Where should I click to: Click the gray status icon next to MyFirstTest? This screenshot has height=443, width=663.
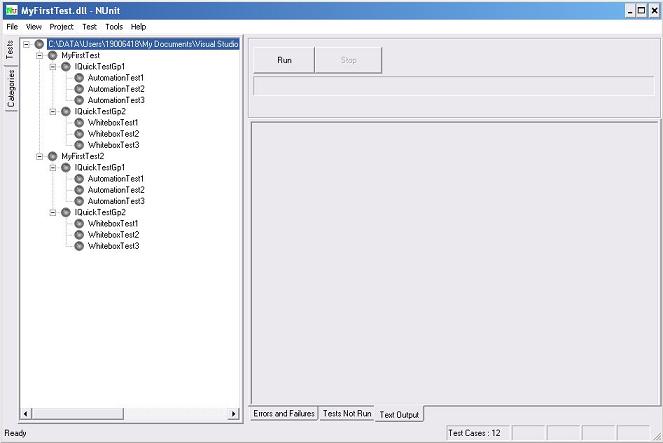(x=52, y=55)
